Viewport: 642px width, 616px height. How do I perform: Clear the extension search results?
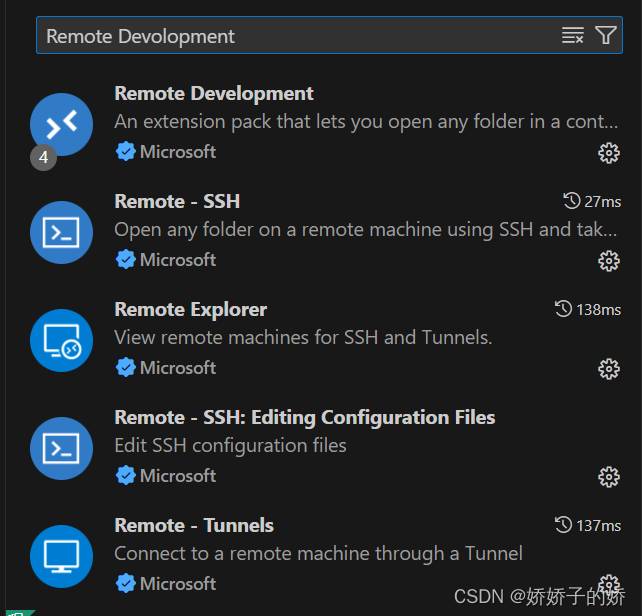[x=572, y=36]
